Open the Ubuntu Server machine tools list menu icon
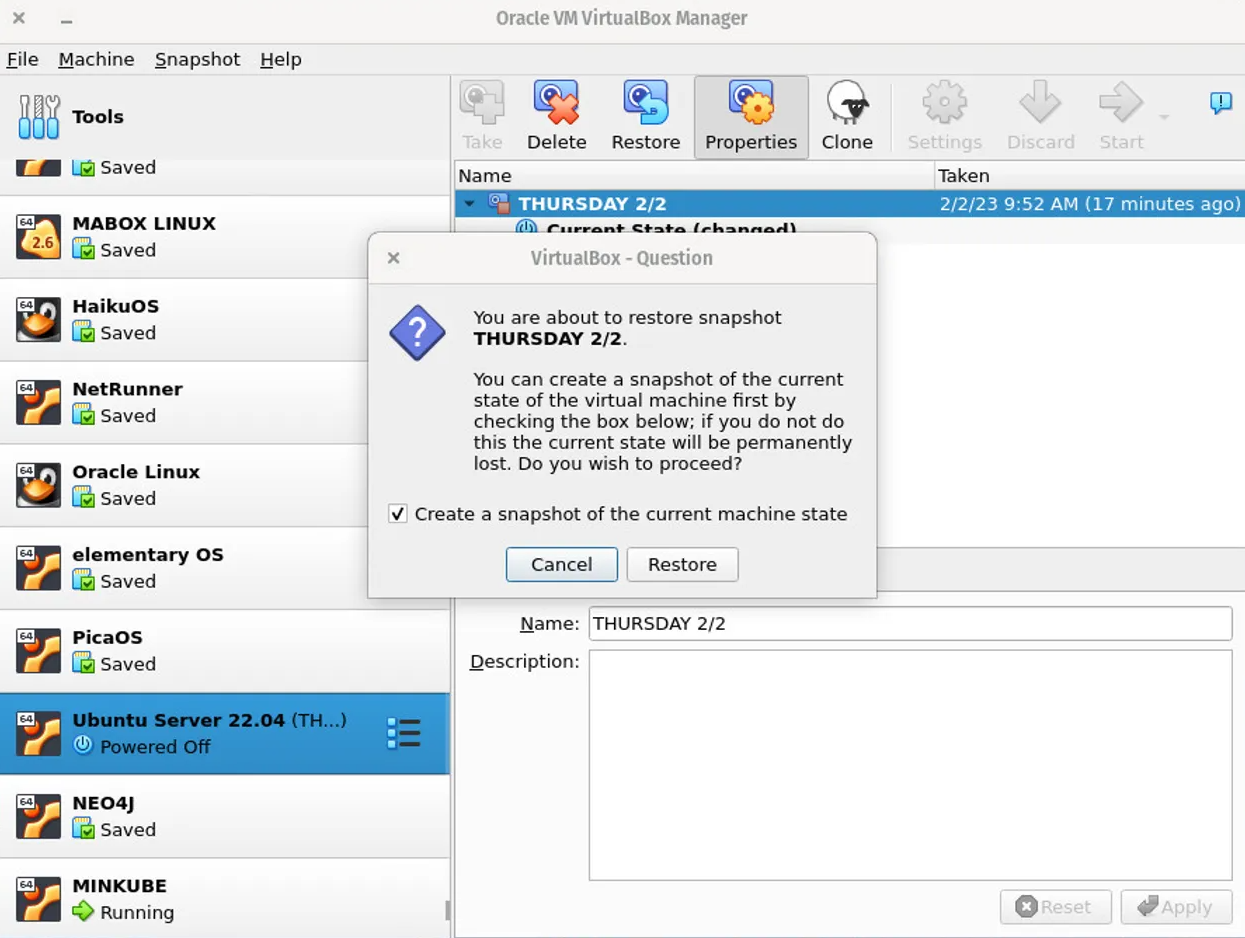 (x=403, y=734)
